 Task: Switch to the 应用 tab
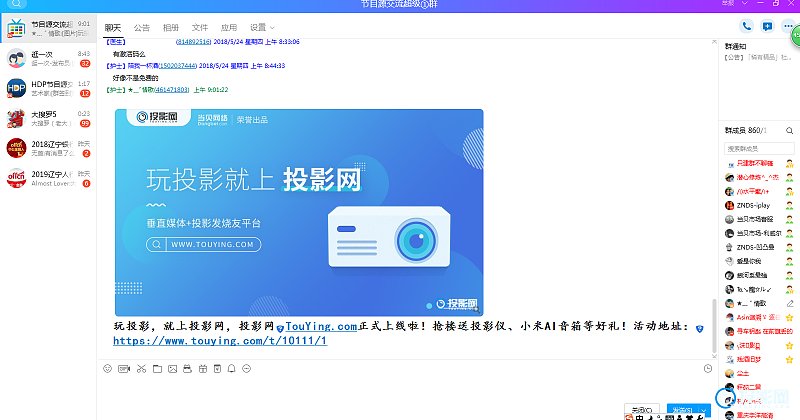[x=229, y=28]
